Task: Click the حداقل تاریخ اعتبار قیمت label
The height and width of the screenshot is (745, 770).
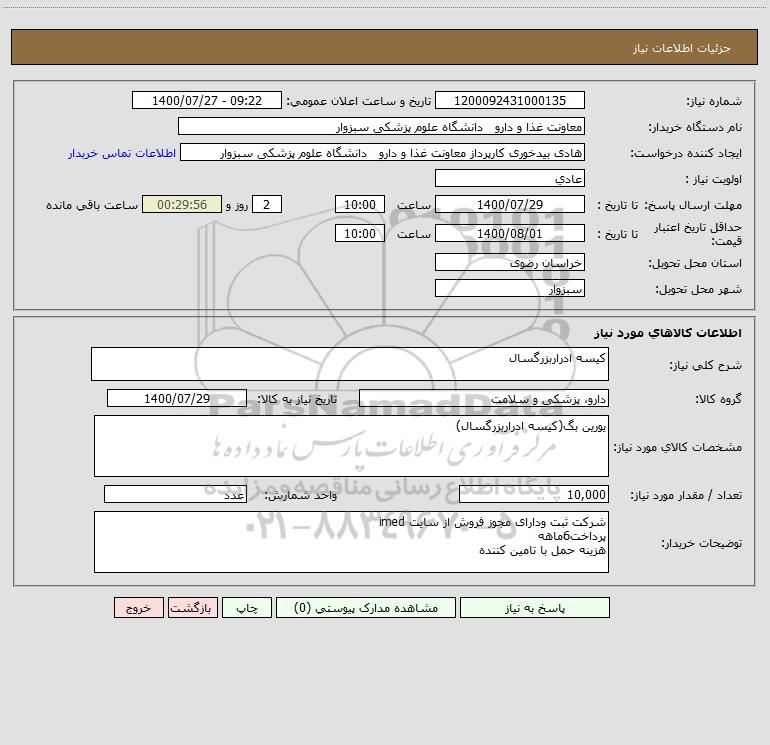Action: click(697, 234)
